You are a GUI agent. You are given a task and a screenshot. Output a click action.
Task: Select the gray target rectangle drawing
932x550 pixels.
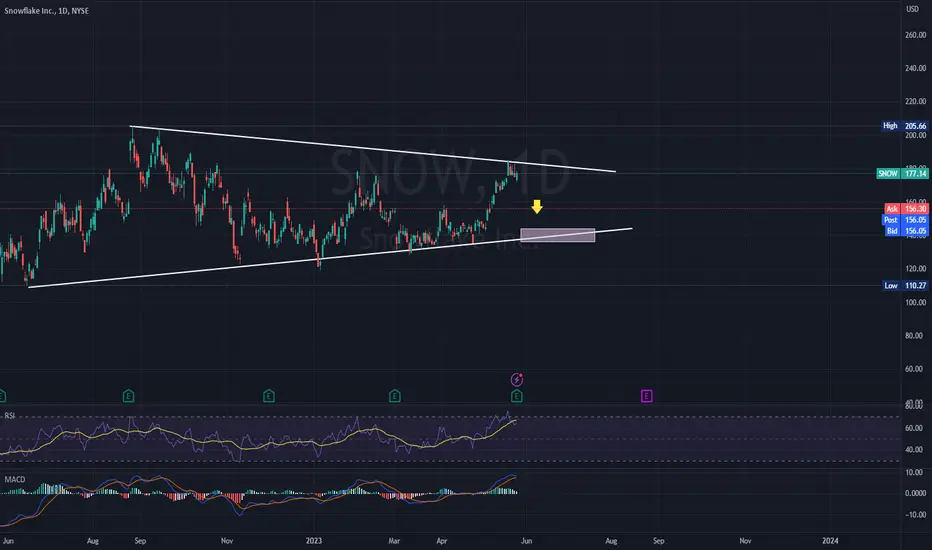pos(558,235)
